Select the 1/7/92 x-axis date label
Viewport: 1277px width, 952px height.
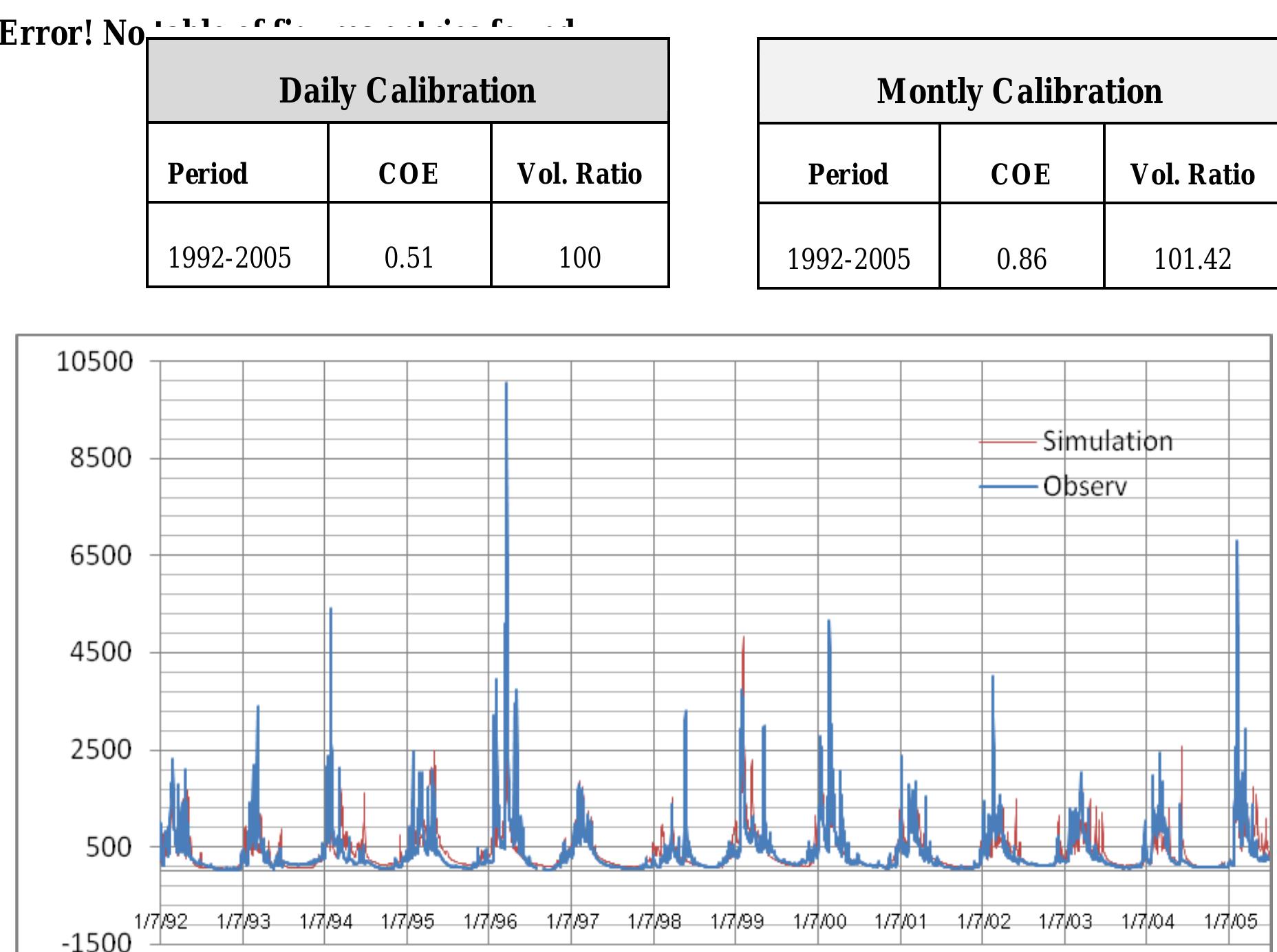pos(161,921)
